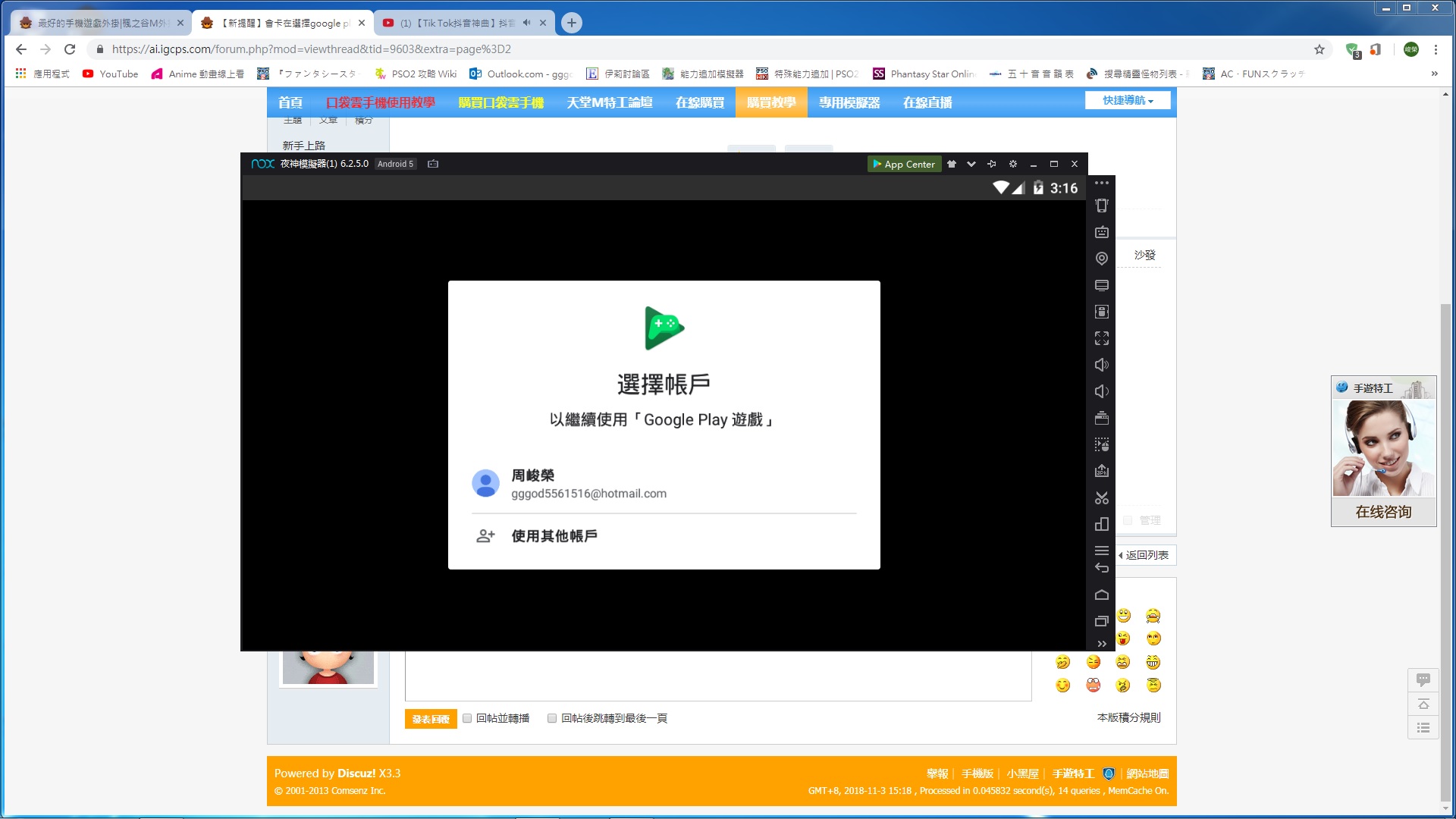Click the Nox volume down icon
This screenshot has height=819, width=1456.
1102,391
